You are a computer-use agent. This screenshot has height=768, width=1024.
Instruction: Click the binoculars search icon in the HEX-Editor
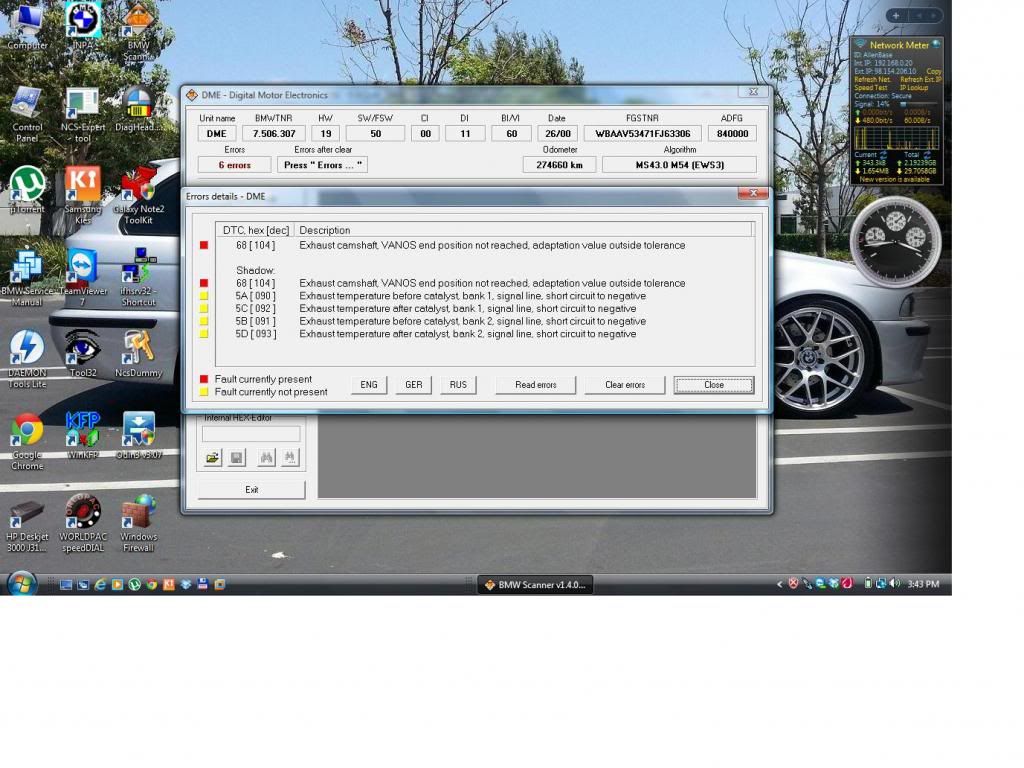(x=264, y=457)
